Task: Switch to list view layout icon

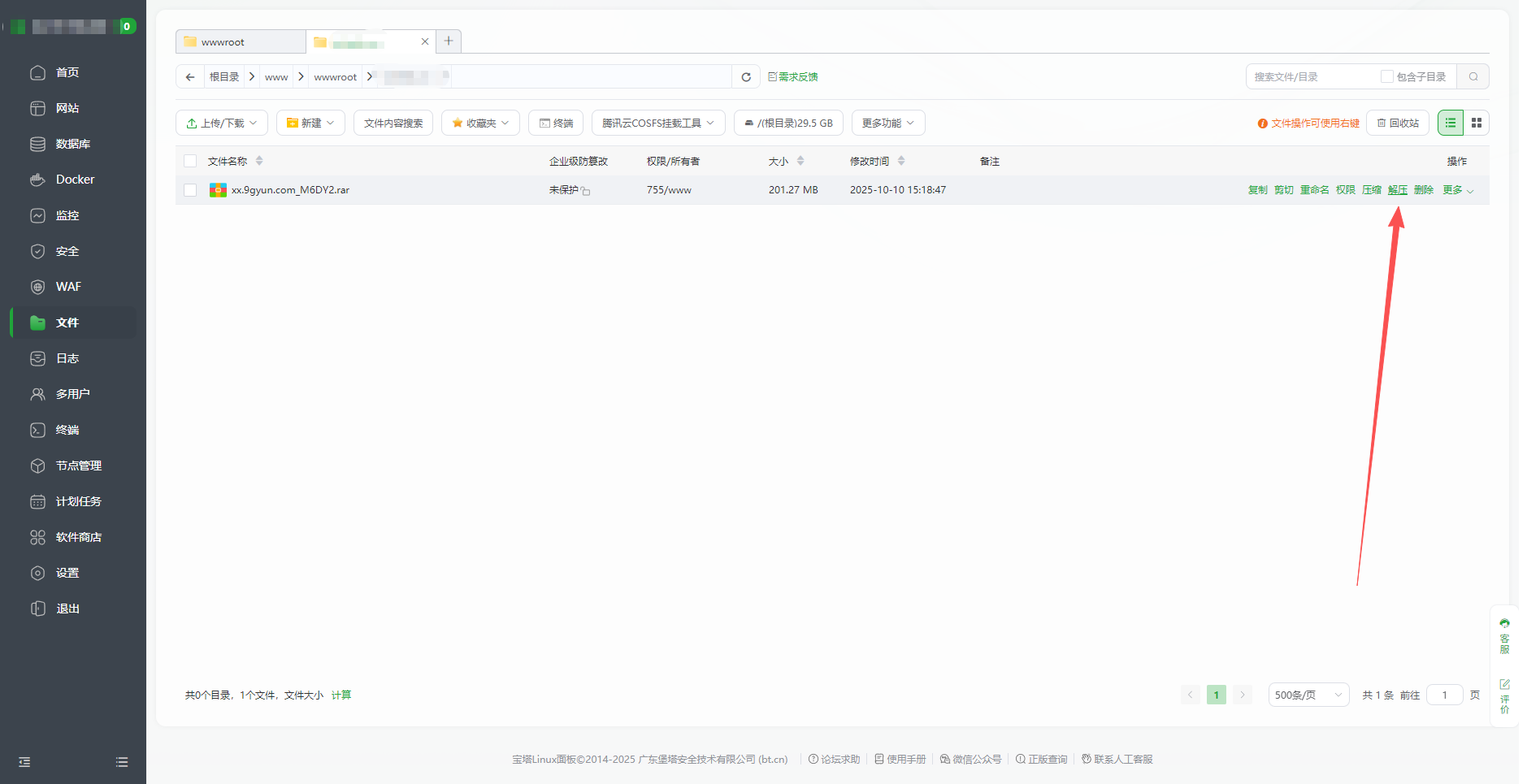Action: click(1451, 123)
